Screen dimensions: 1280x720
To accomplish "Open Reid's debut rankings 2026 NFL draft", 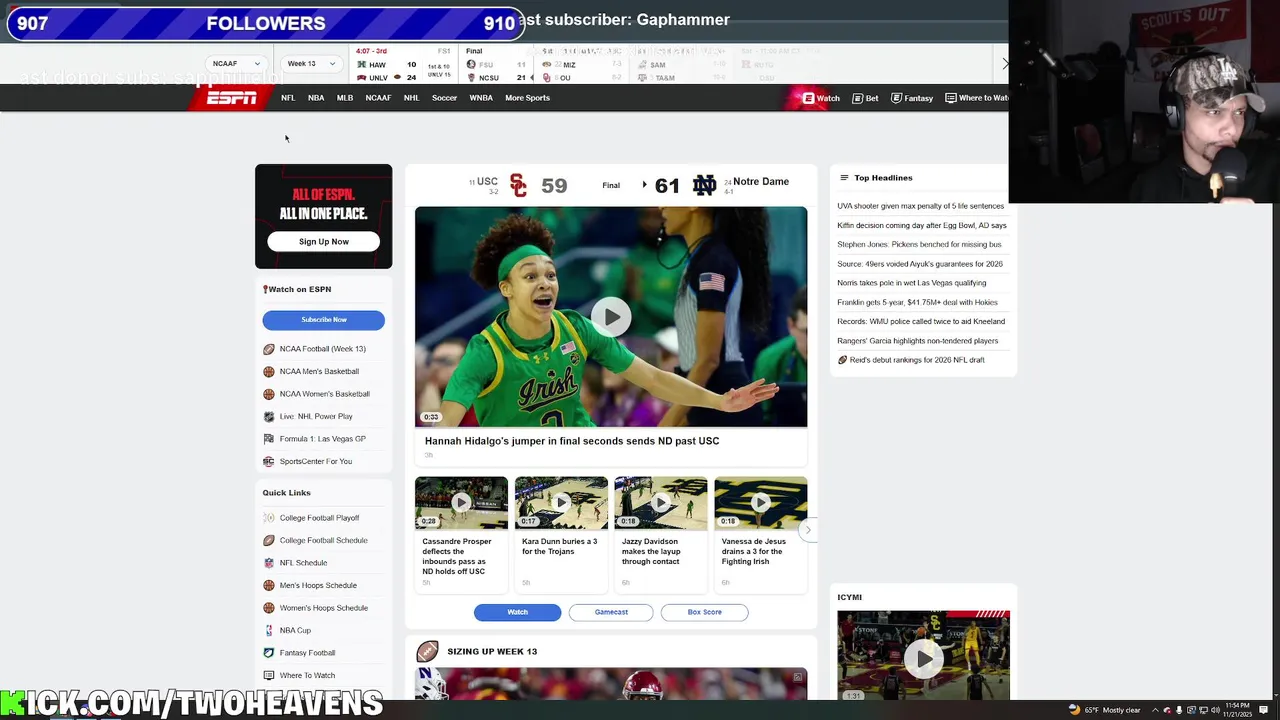I will [917, 360].
